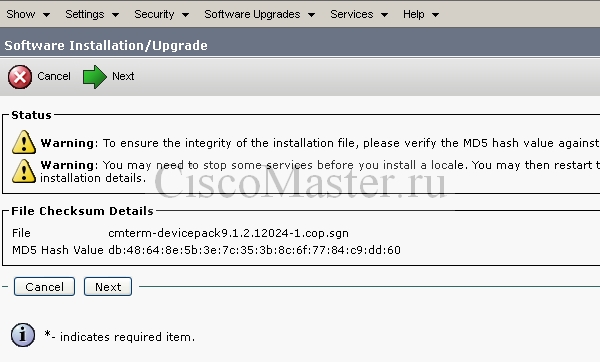Open the Services menu
This screenshot has width=600, height=362.
(x=352, y=14)
